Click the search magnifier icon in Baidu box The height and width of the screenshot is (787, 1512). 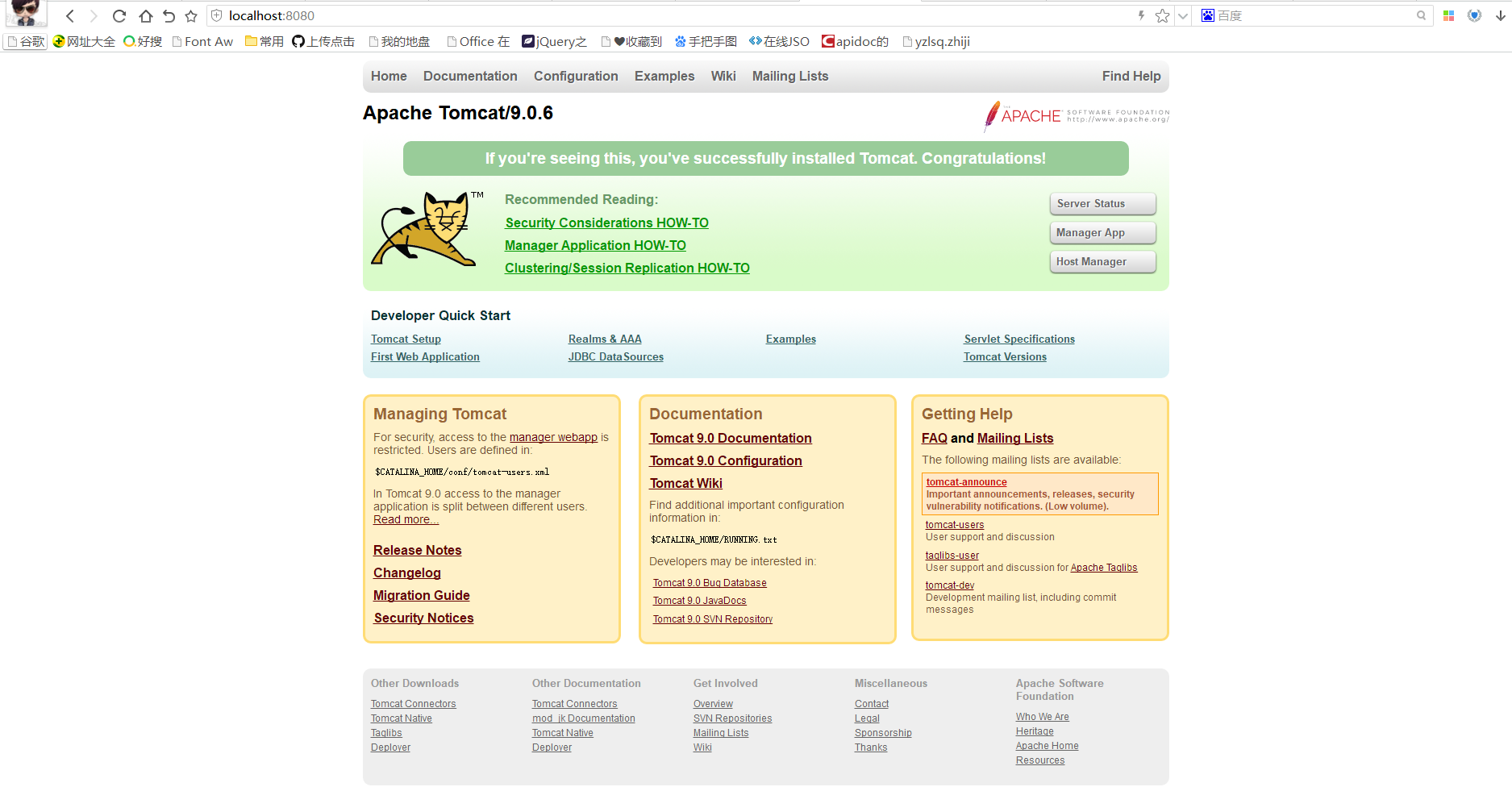tap(1421, 15)
